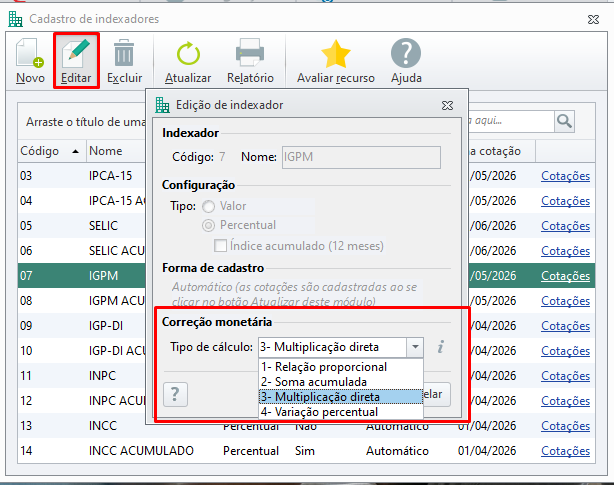Click the search magnifier icon

tap(564, 121)
